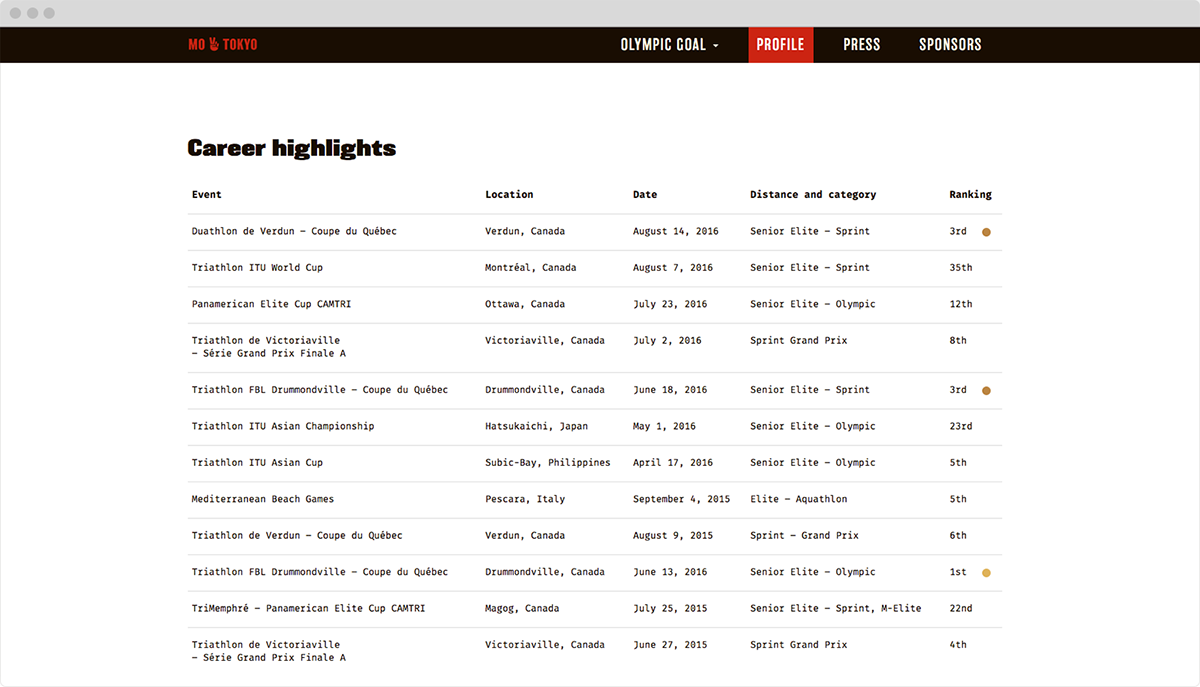Click the 6th ranking value

[958, 536]
